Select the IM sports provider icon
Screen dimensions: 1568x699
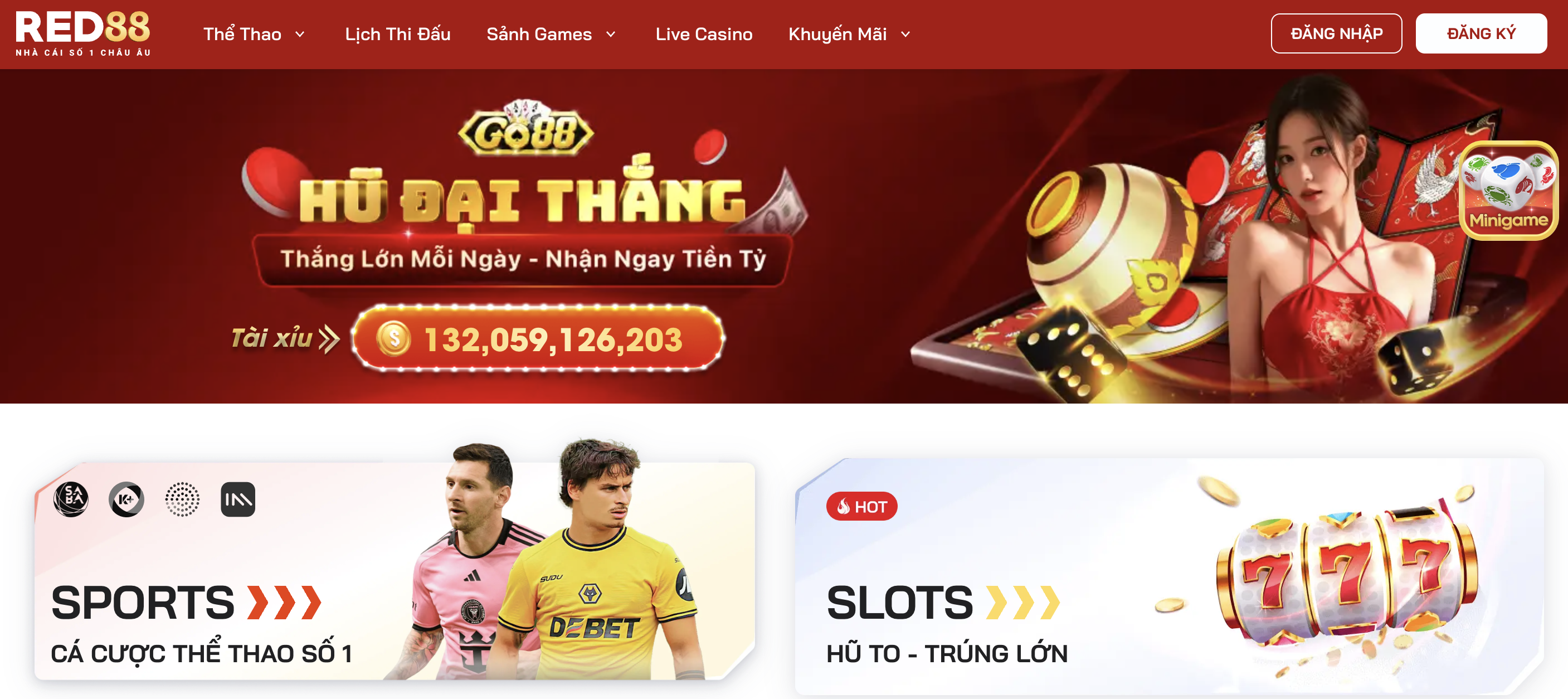click(238, 499)
